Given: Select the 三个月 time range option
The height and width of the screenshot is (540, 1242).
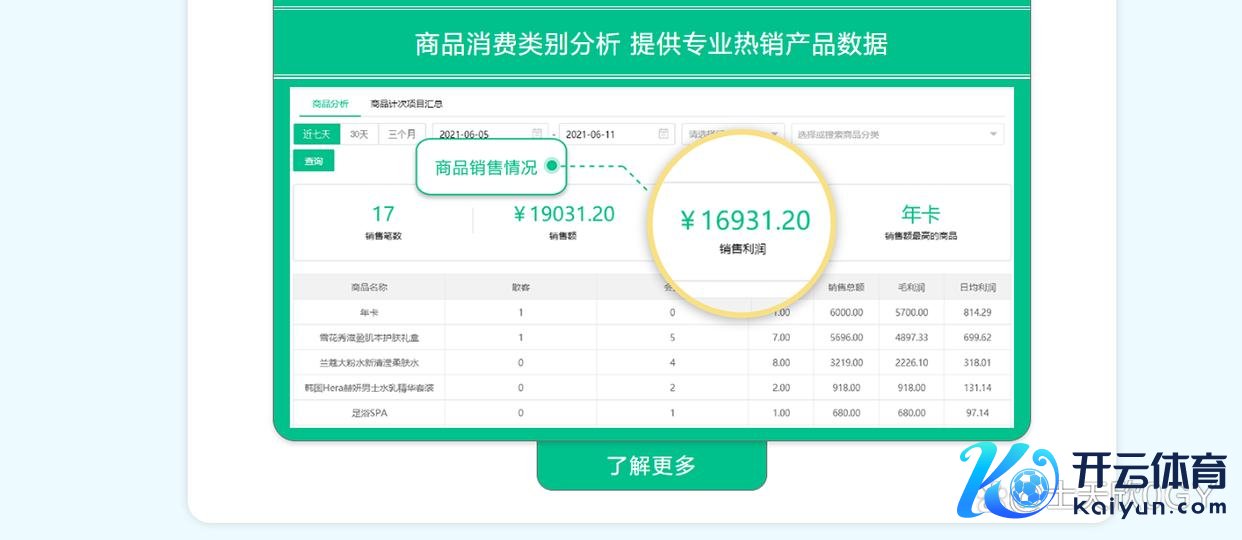Looking at the screenshot, I should (x=402, y=134).
